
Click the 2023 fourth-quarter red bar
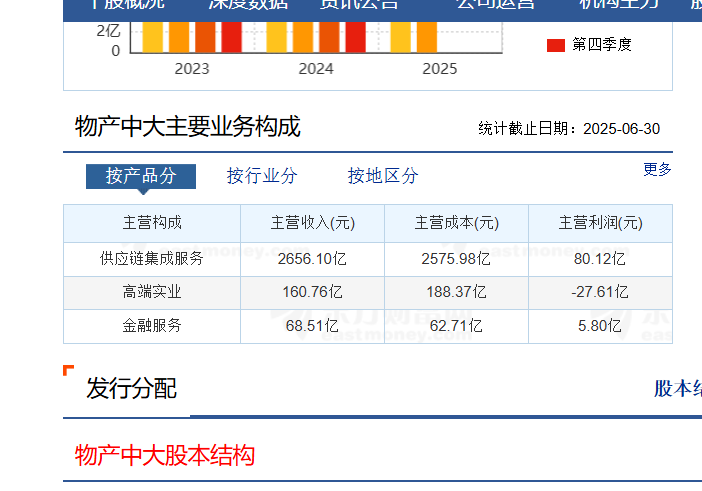(231, 37)
